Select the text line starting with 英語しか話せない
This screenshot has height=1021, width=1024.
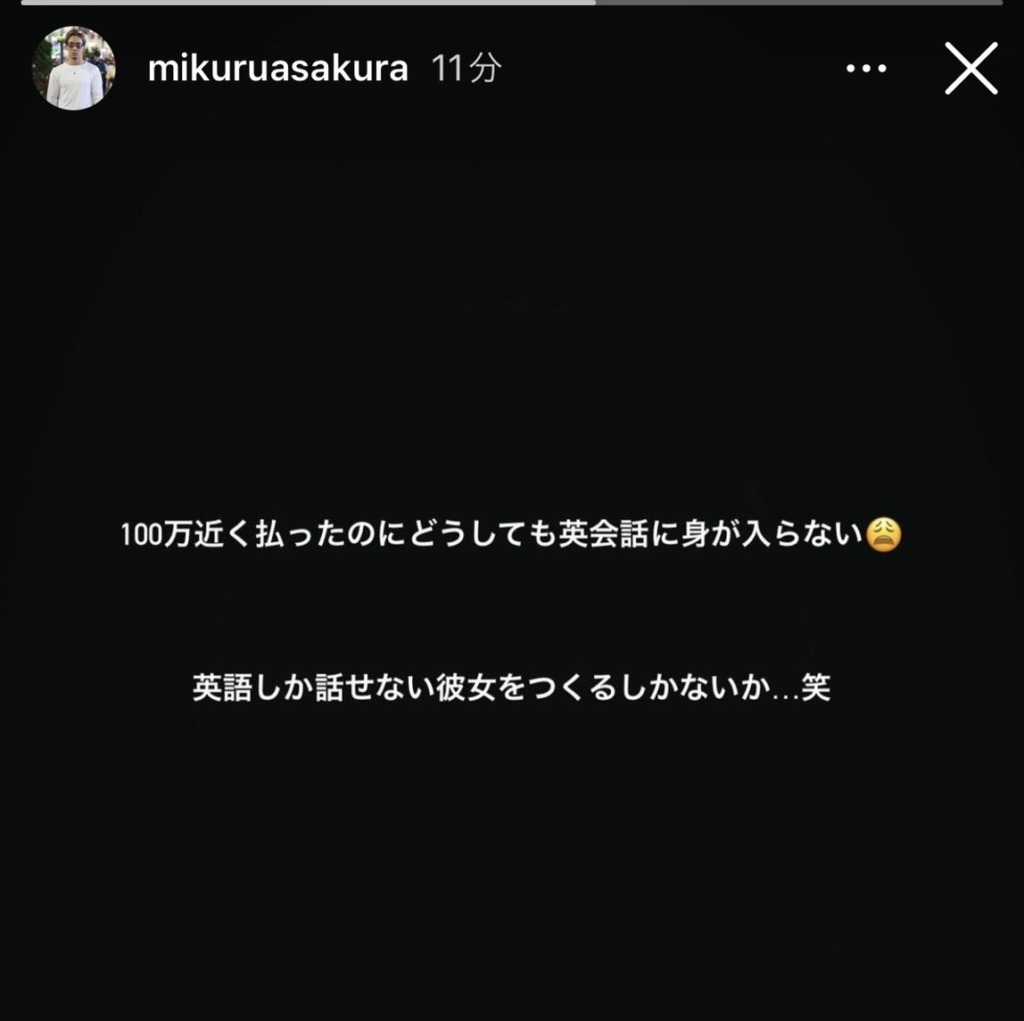511,687
